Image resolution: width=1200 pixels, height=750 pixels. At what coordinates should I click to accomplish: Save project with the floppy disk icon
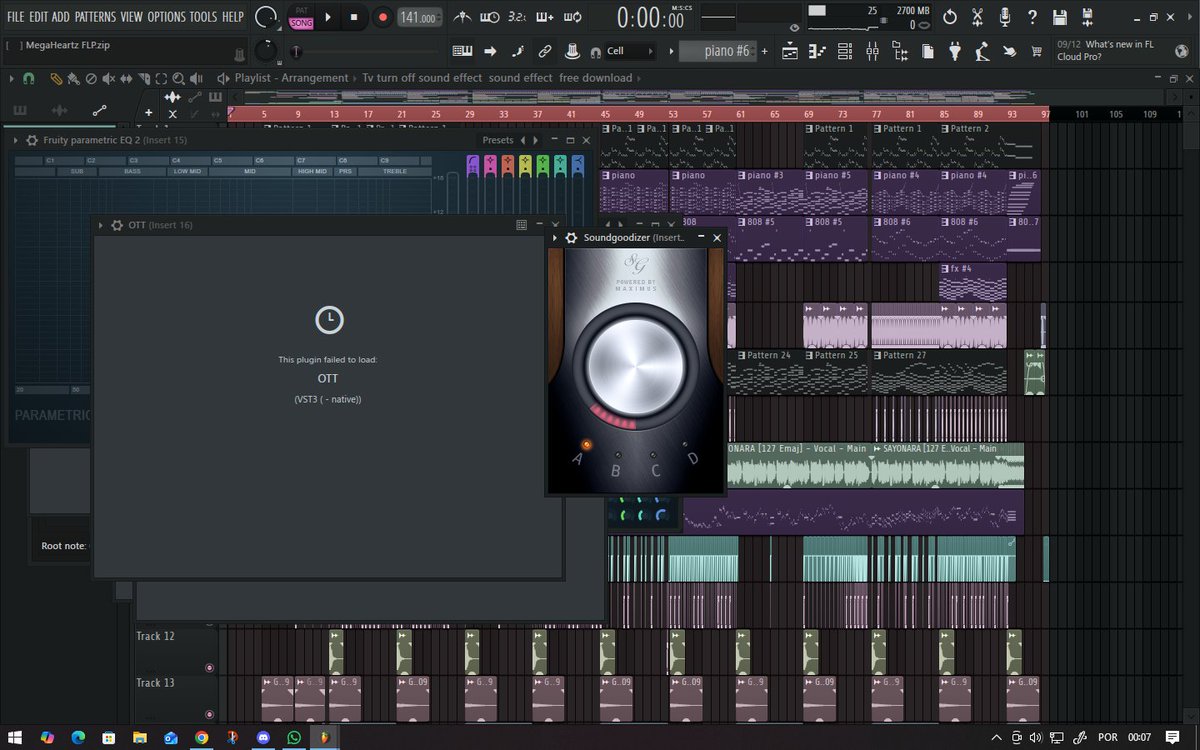tap(1060, 17)
